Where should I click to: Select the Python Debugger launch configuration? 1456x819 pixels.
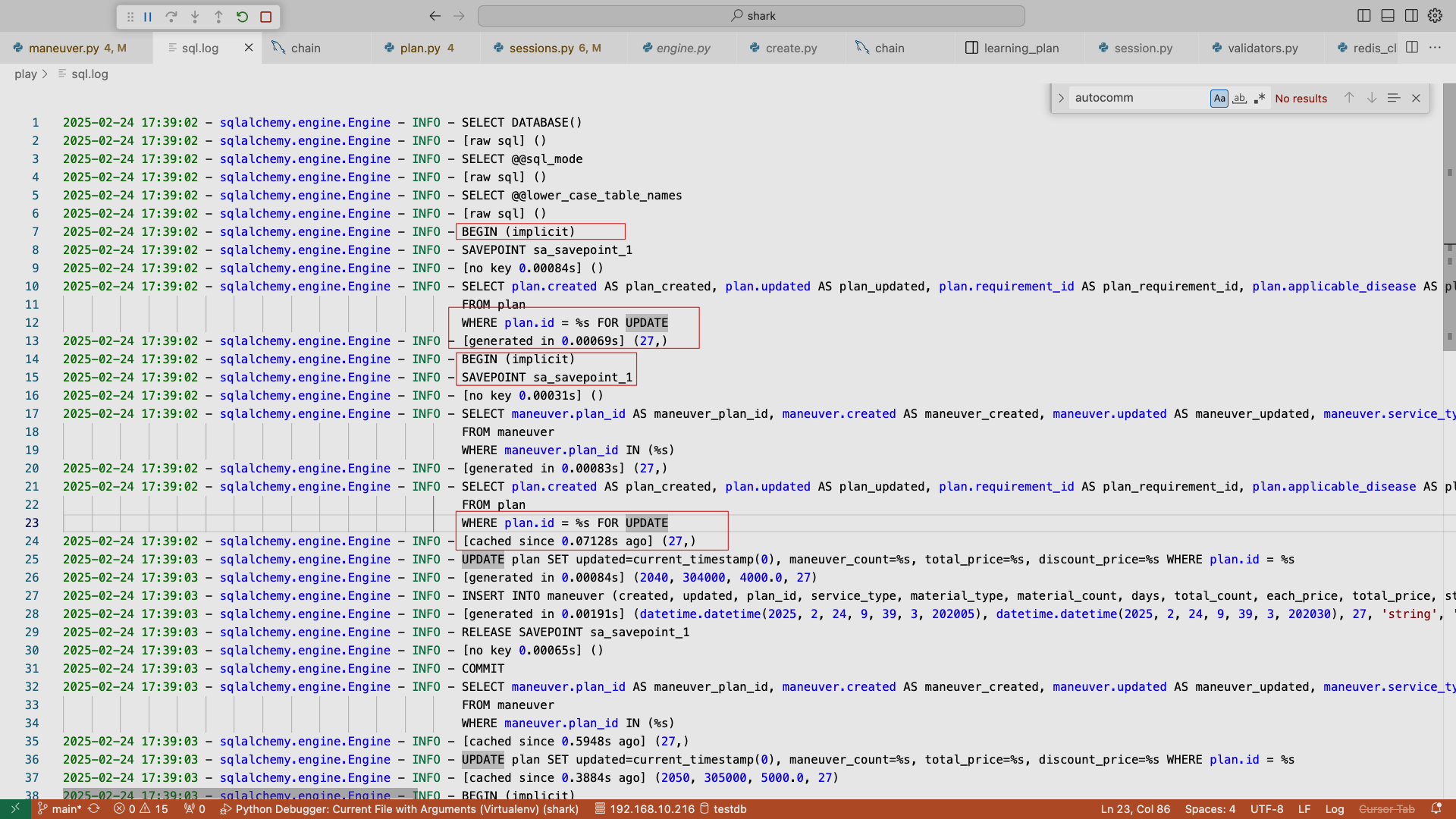(x=400, y=809)
